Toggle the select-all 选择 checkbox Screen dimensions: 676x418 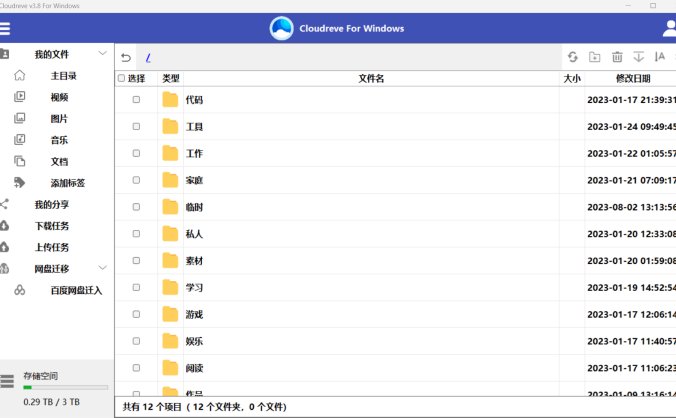(121, 78)
